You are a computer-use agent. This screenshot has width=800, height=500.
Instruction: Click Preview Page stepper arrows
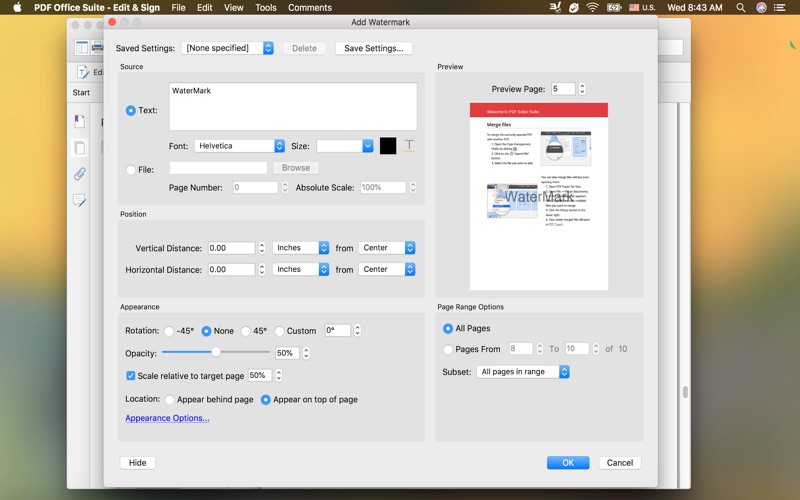tap(582, 89)
